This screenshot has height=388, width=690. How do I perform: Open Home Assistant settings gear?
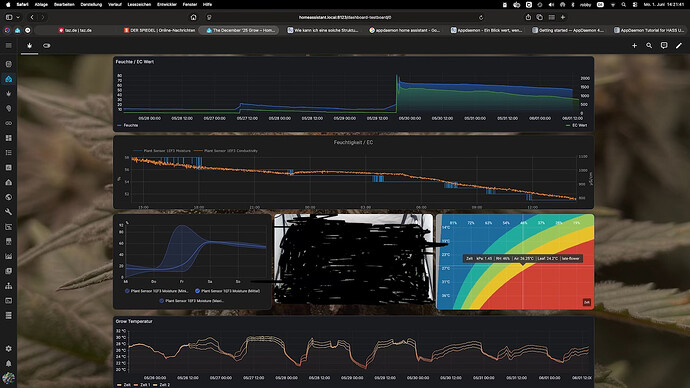(x=8, y=348)
